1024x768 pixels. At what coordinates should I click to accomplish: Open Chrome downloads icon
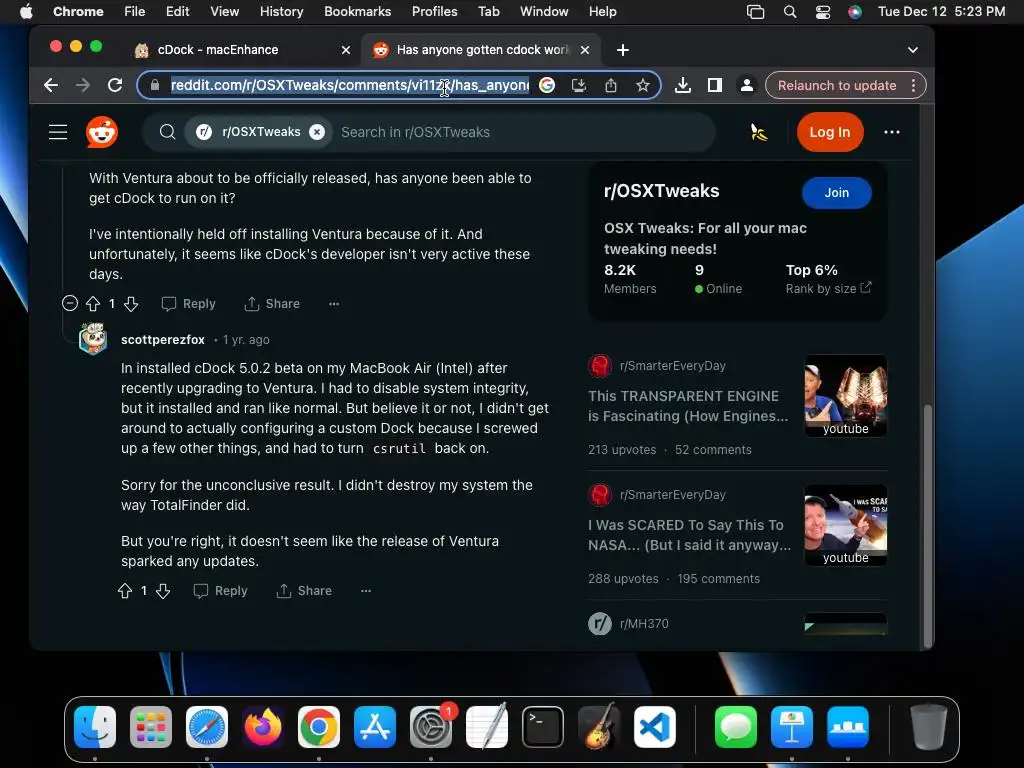[683, 85]
